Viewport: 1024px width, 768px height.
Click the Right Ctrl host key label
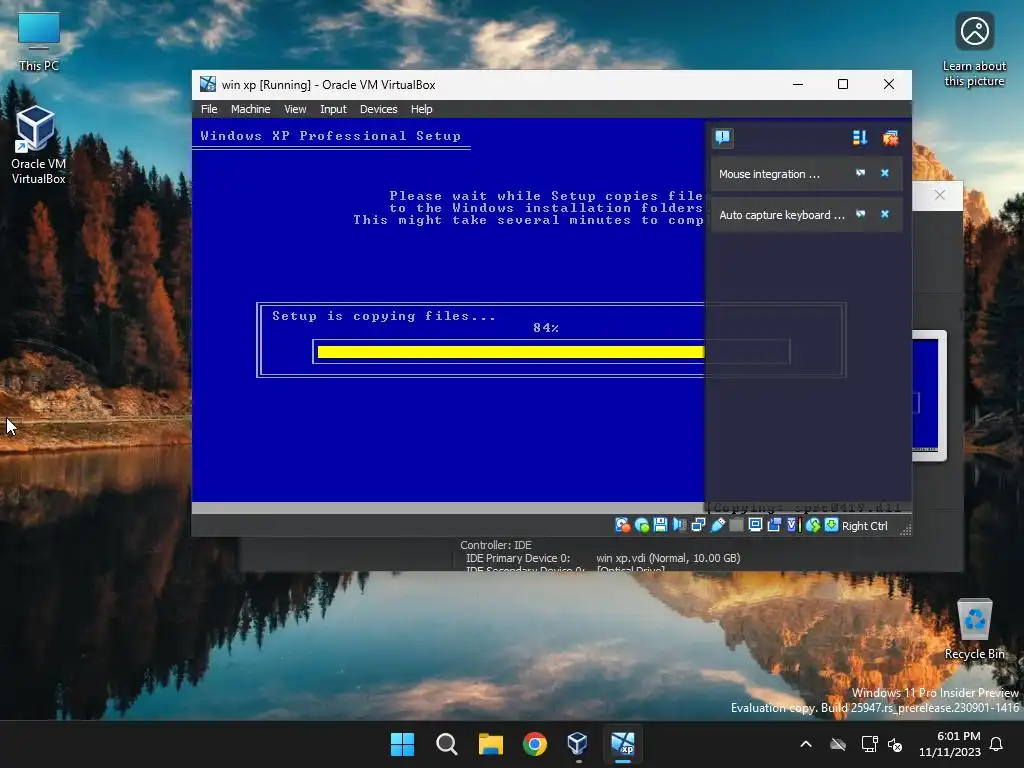(x=865, y=526)
